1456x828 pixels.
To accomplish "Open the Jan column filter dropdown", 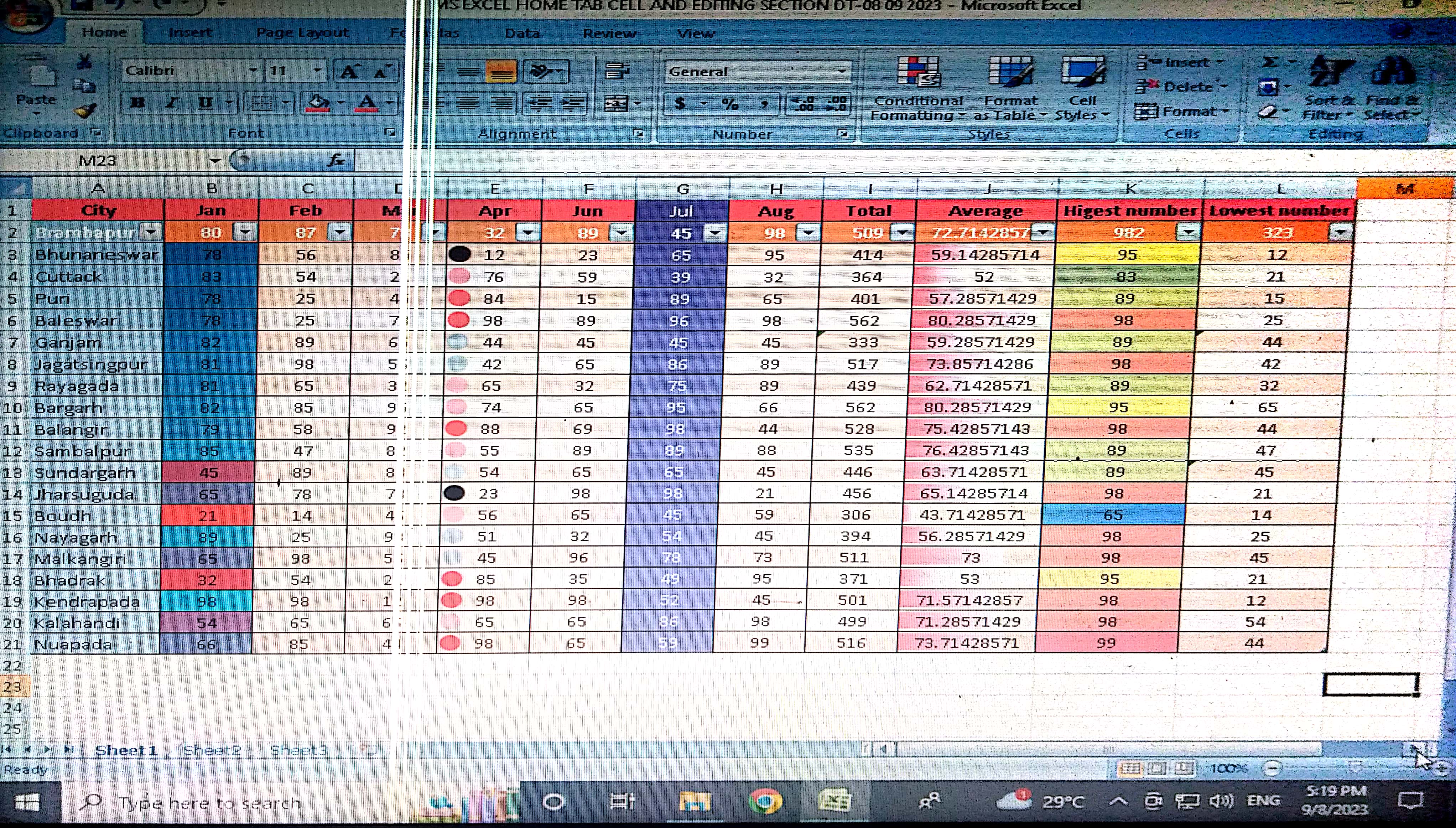I will pyautogui.click(x=245, y=232).
